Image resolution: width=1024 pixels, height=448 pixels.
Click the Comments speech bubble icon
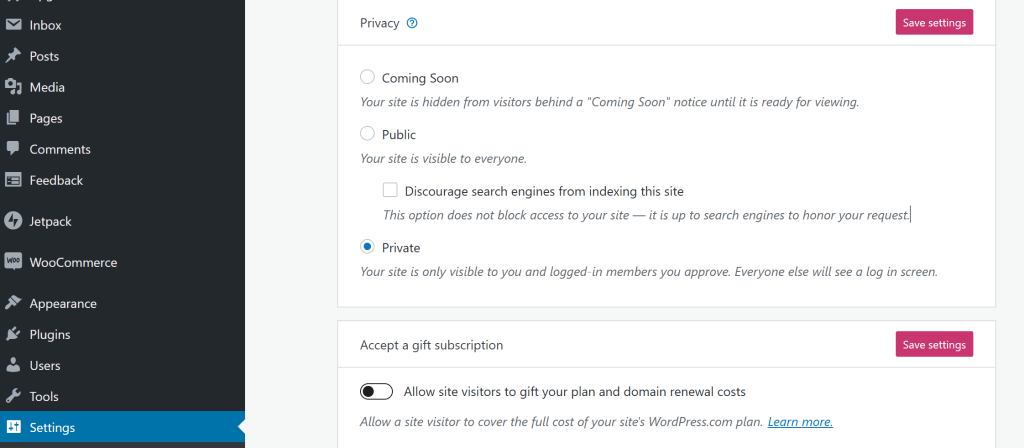click(x=14, y=149)
